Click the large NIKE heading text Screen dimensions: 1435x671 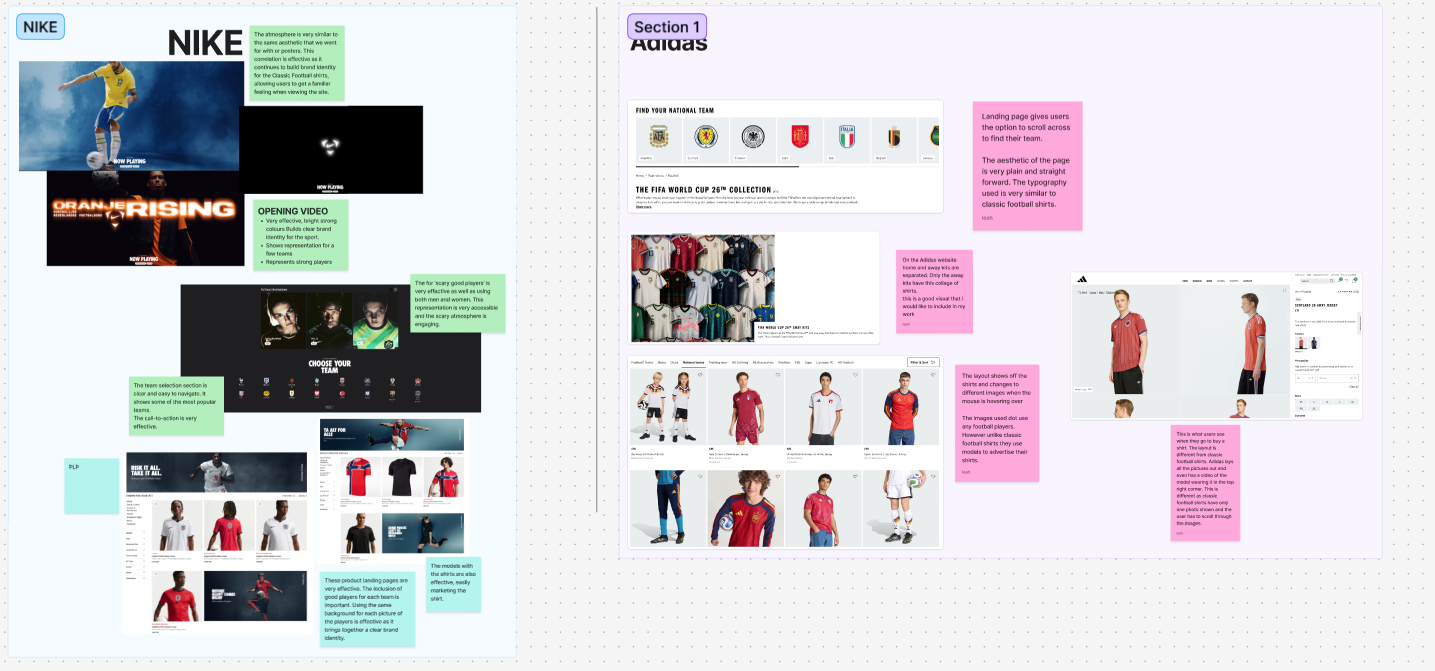pyautogui.click(x=205, y=43)
